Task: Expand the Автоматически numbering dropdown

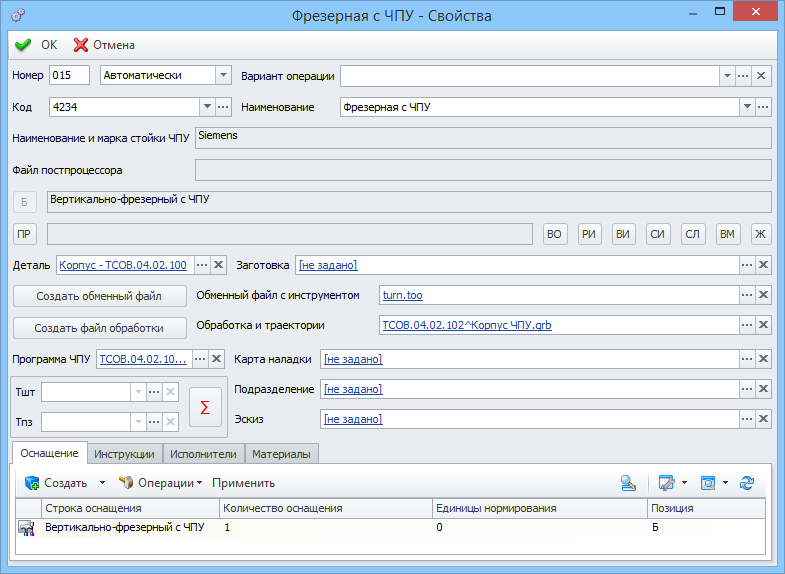Action: 223,76
